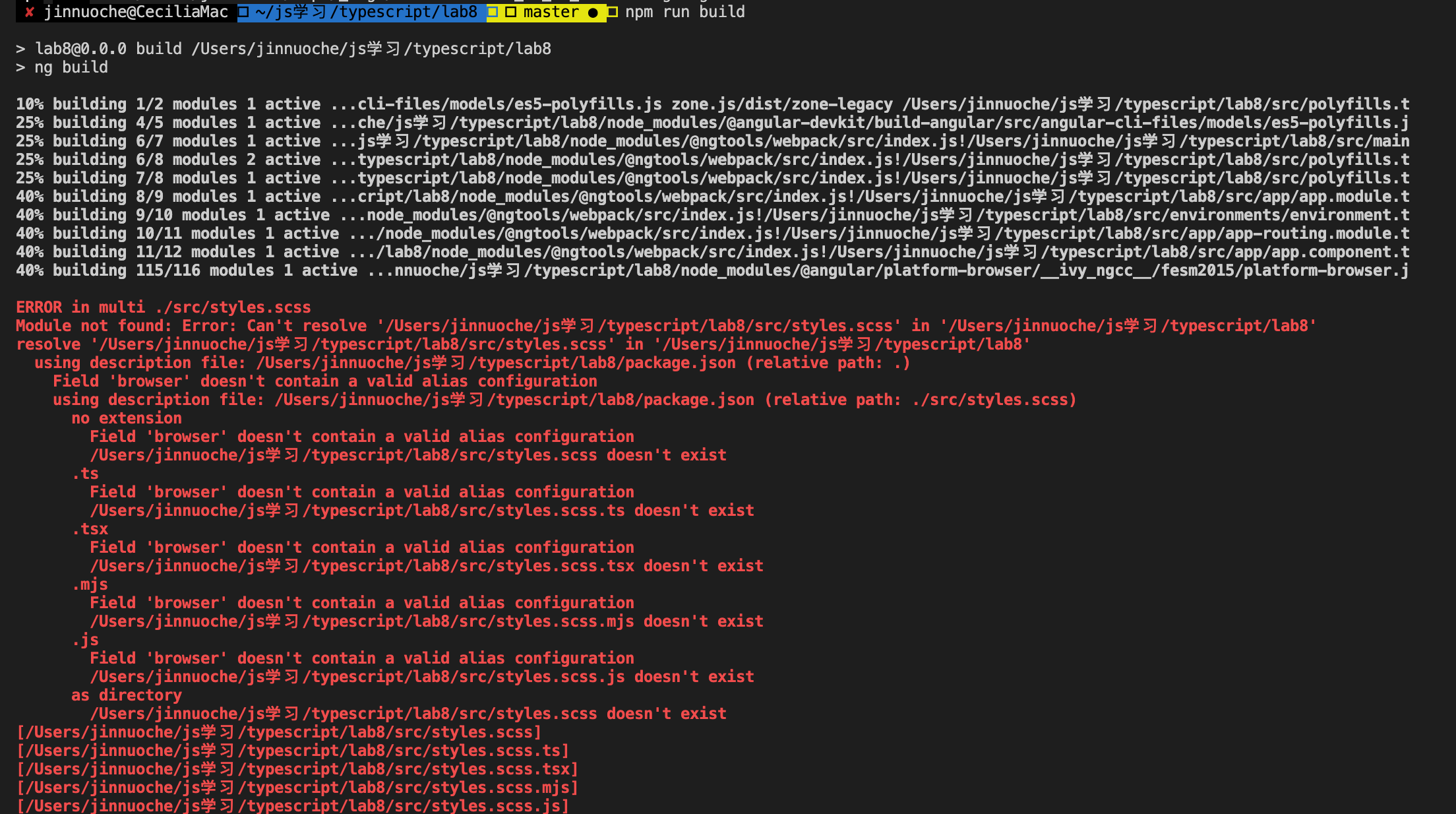Click bracketed path ending 'styles.scss.ts]'

click(x=293, y=751)
